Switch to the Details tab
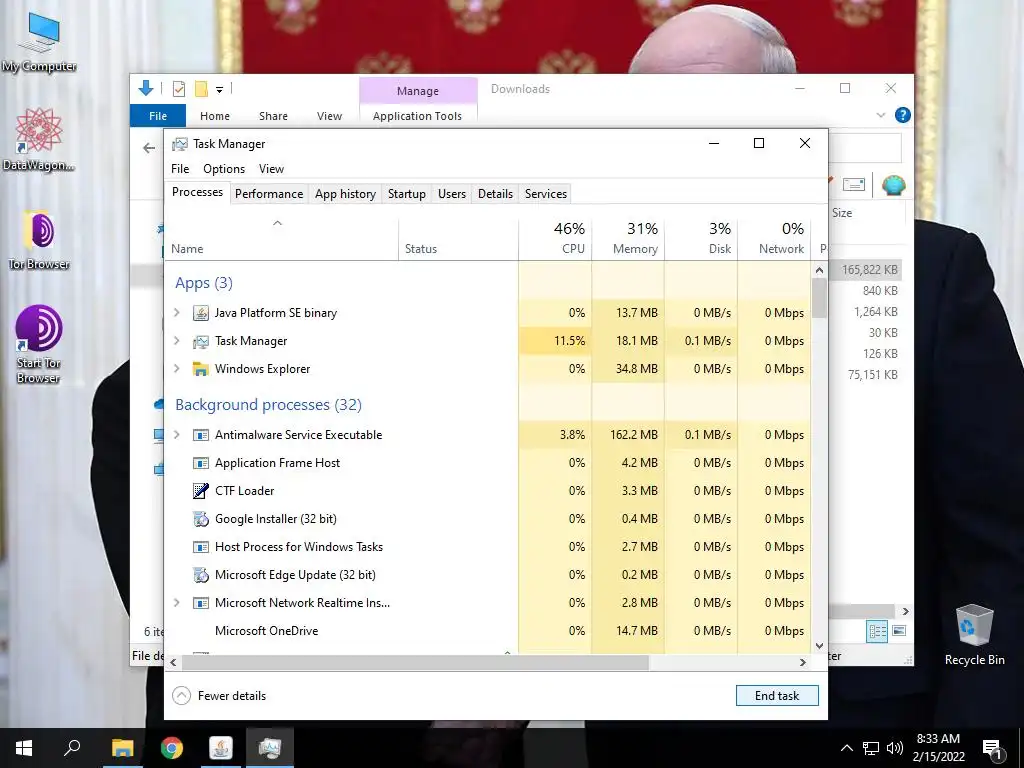The height and width of the screenshot is (768, 1024). tap(495, 194)
